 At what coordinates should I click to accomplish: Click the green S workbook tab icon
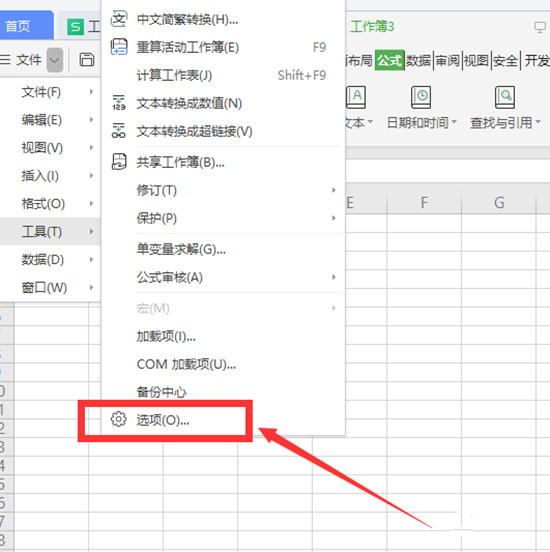click(x=75, y=27)
